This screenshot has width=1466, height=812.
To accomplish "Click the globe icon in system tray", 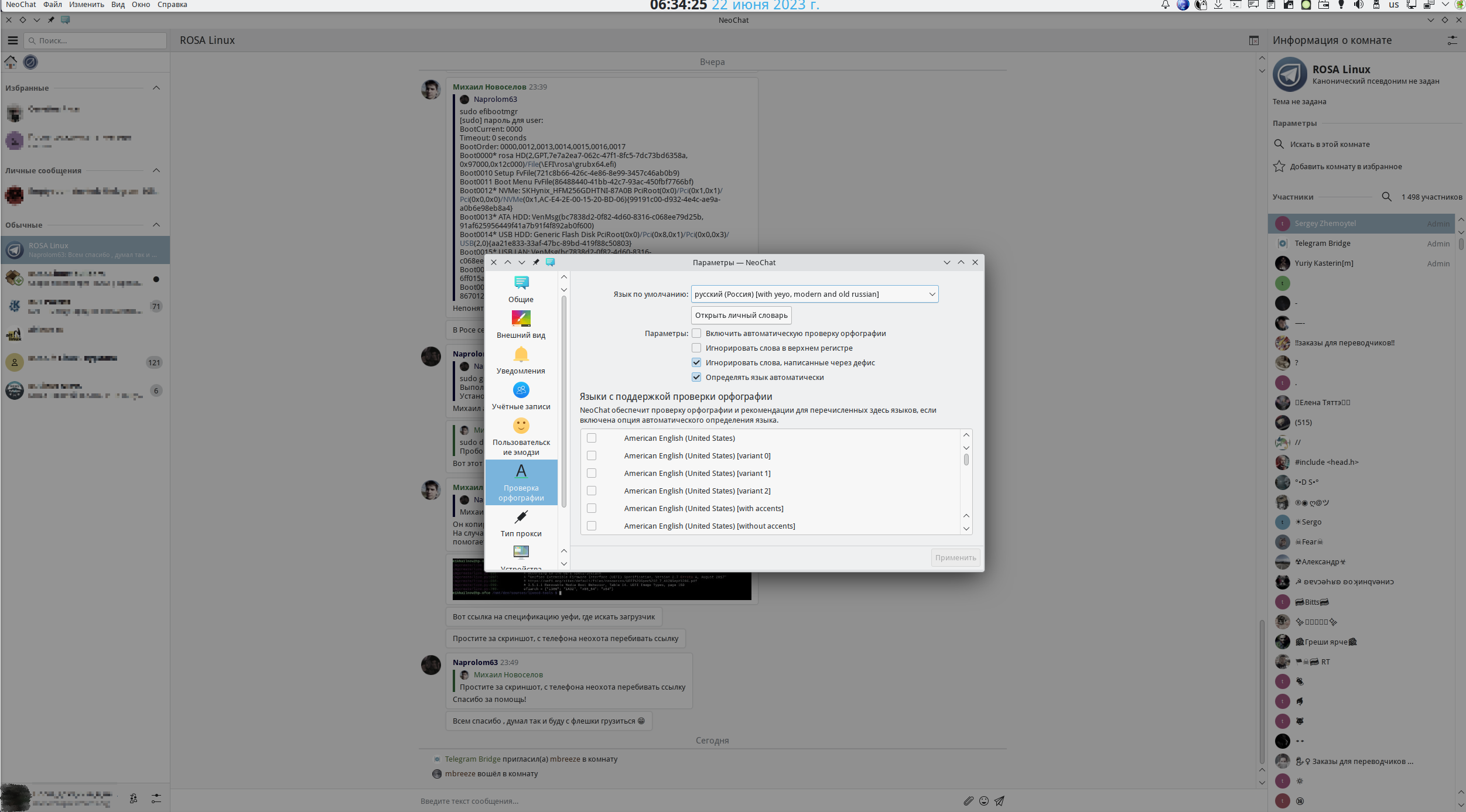I will [1183, 5].
